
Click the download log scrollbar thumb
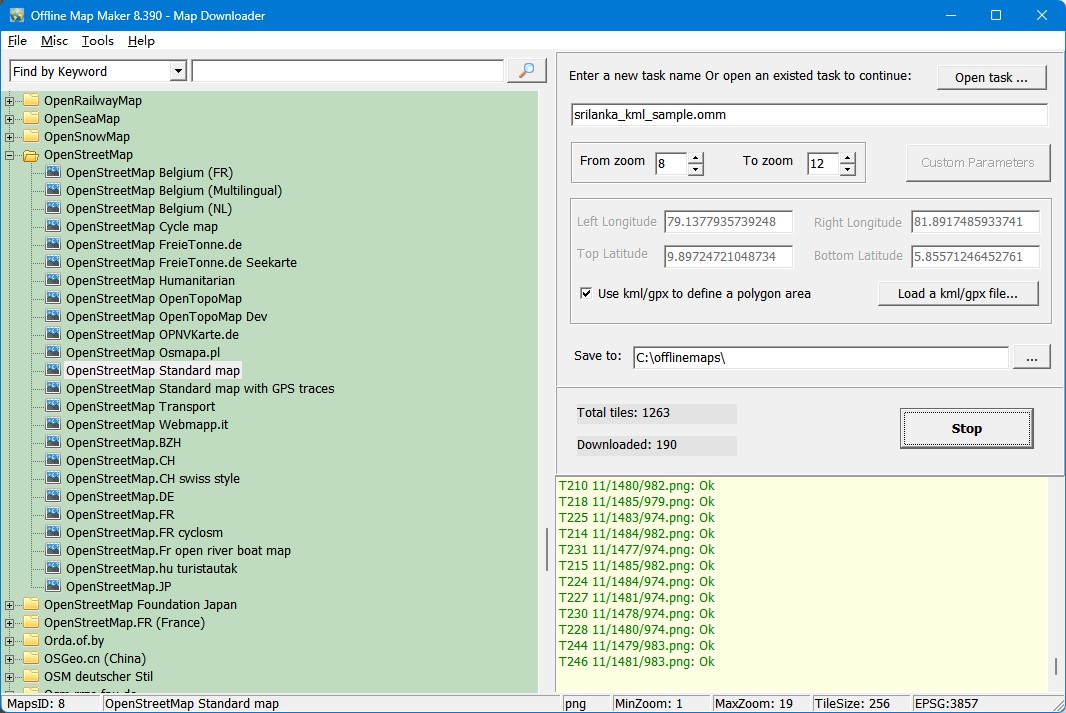(1056, 666)
